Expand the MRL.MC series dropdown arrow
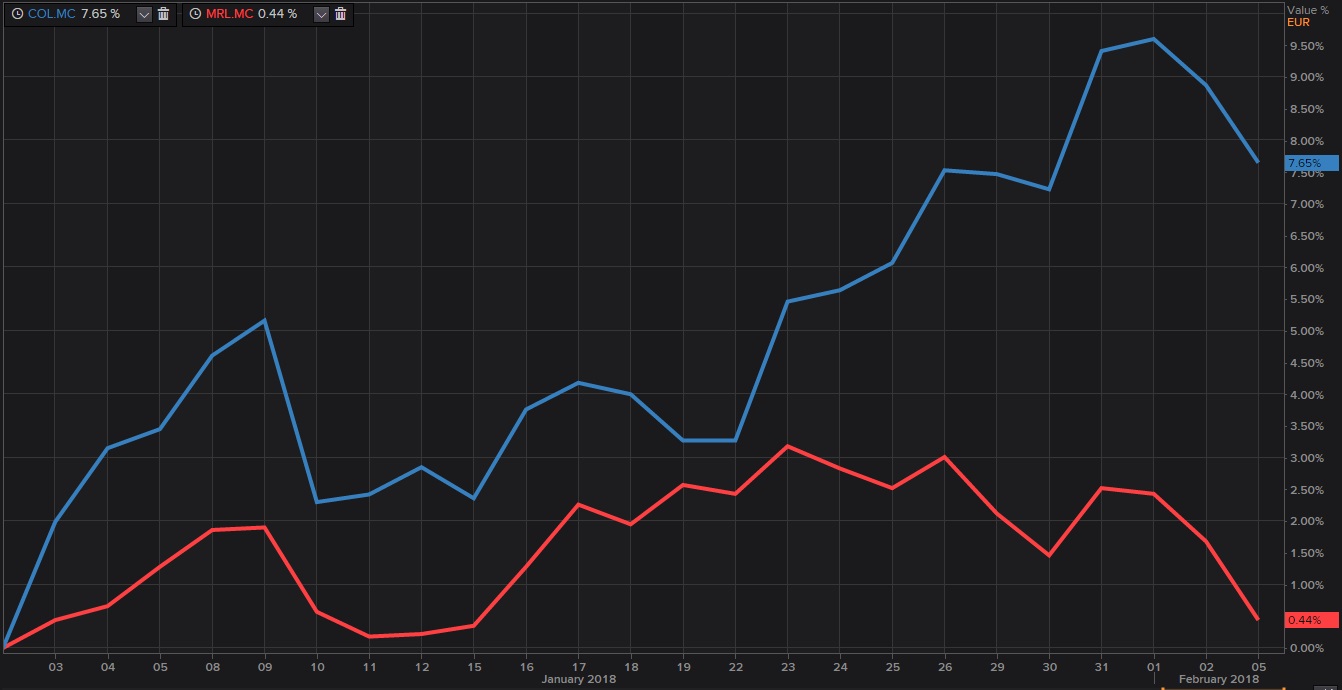Image resolution: width=1342 pixels, height=690 pixels. click(x=320, y=14)
